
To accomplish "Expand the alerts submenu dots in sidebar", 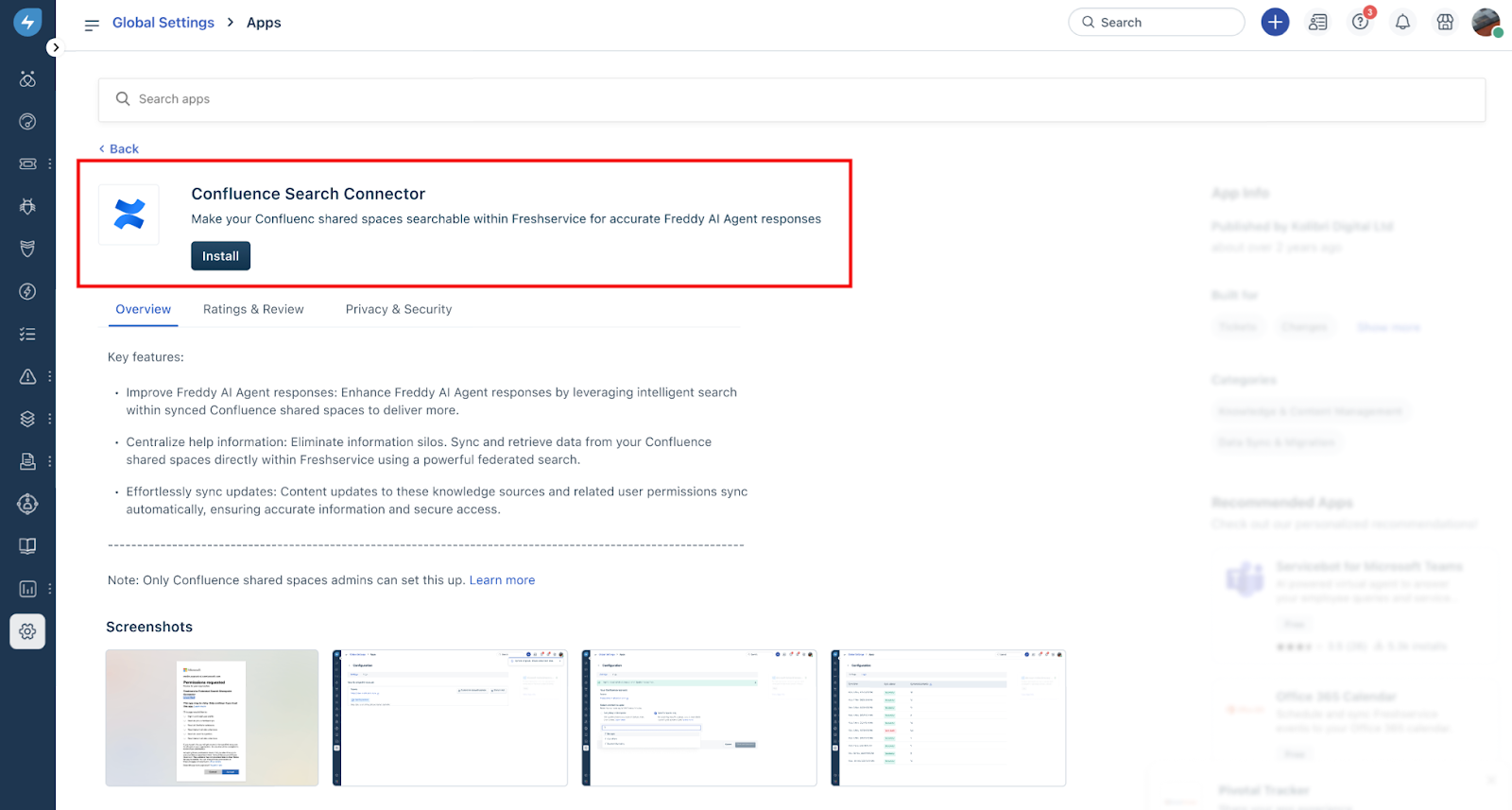I will coord(50,376).
